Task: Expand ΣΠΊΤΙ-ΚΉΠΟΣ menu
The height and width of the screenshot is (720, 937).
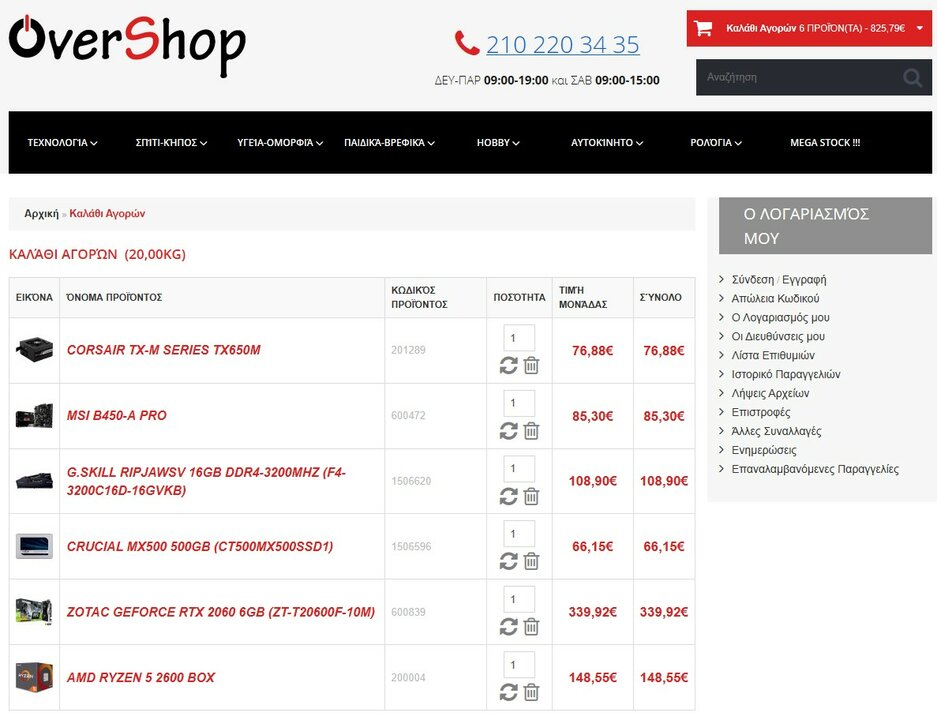Action: pyautogui.click(x=171, y=143)
